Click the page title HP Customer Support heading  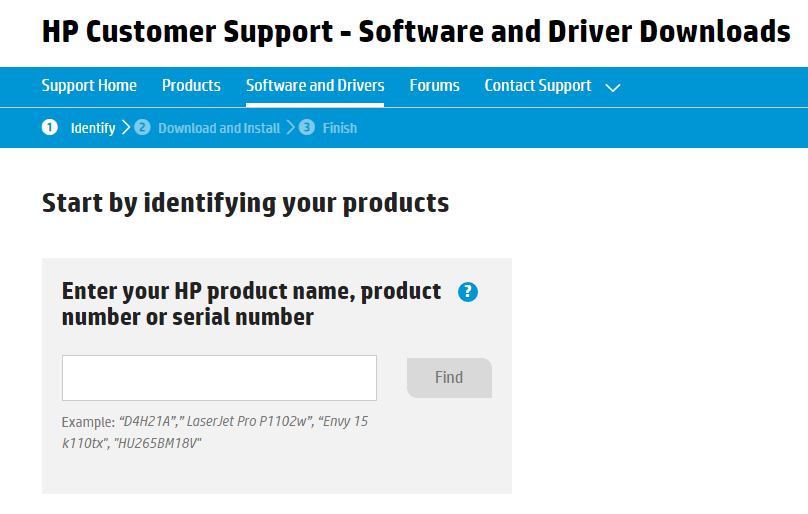click(x=416, y=32)
